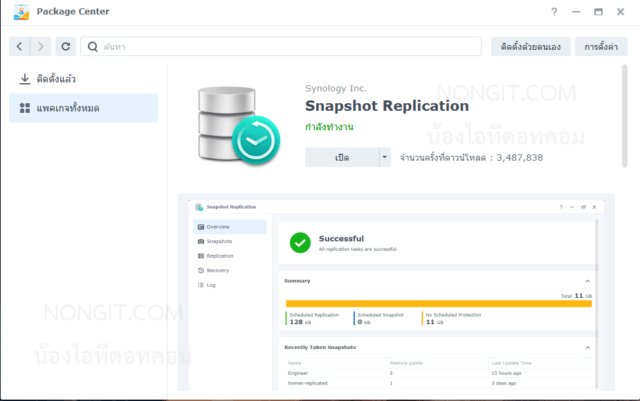Screen dimensions: 640x401
Task: Minimize the Package Center window
Action: [576, 12]
